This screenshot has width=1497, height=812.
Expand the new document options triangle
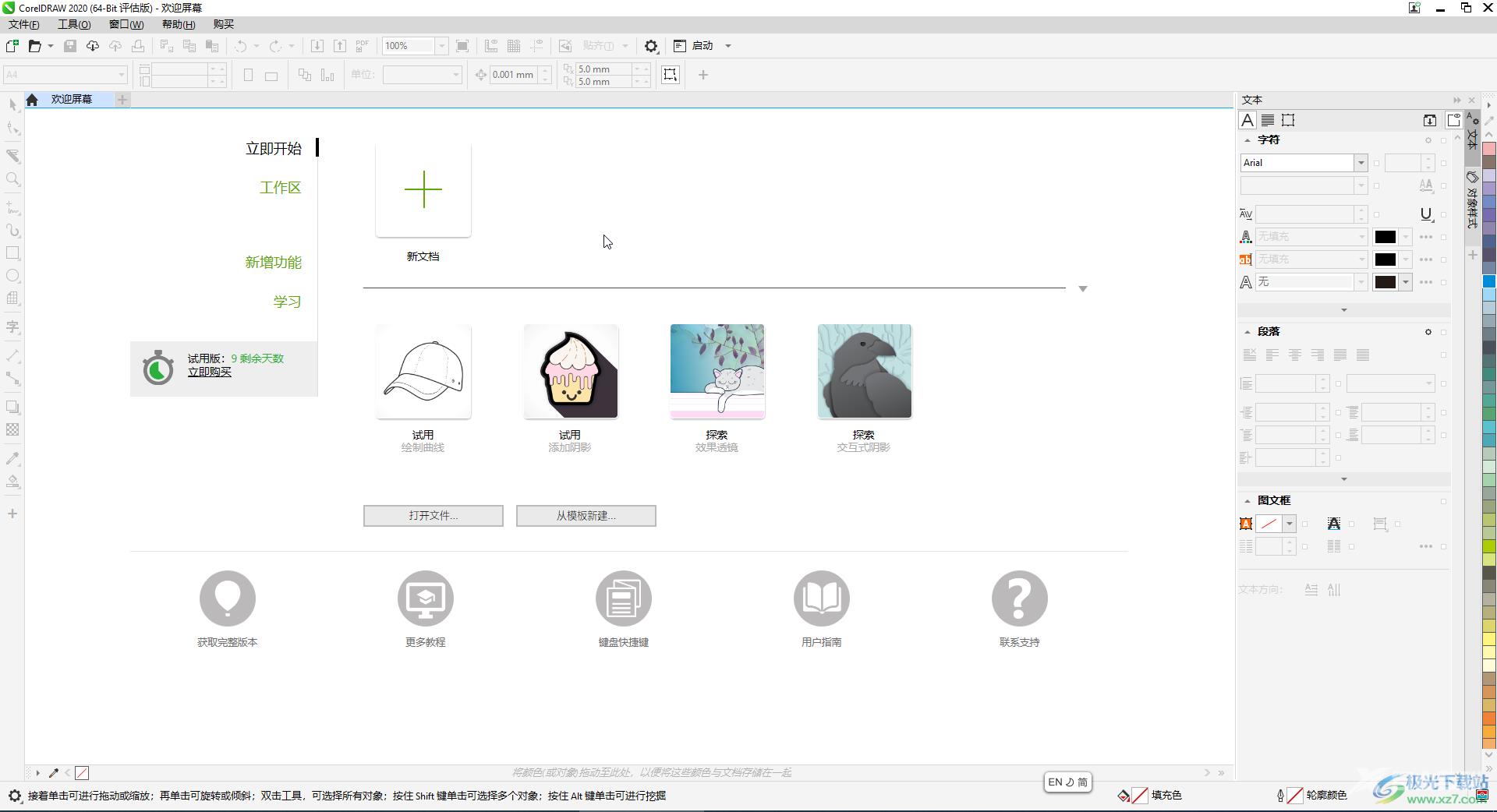click(x=1083, y=289)
